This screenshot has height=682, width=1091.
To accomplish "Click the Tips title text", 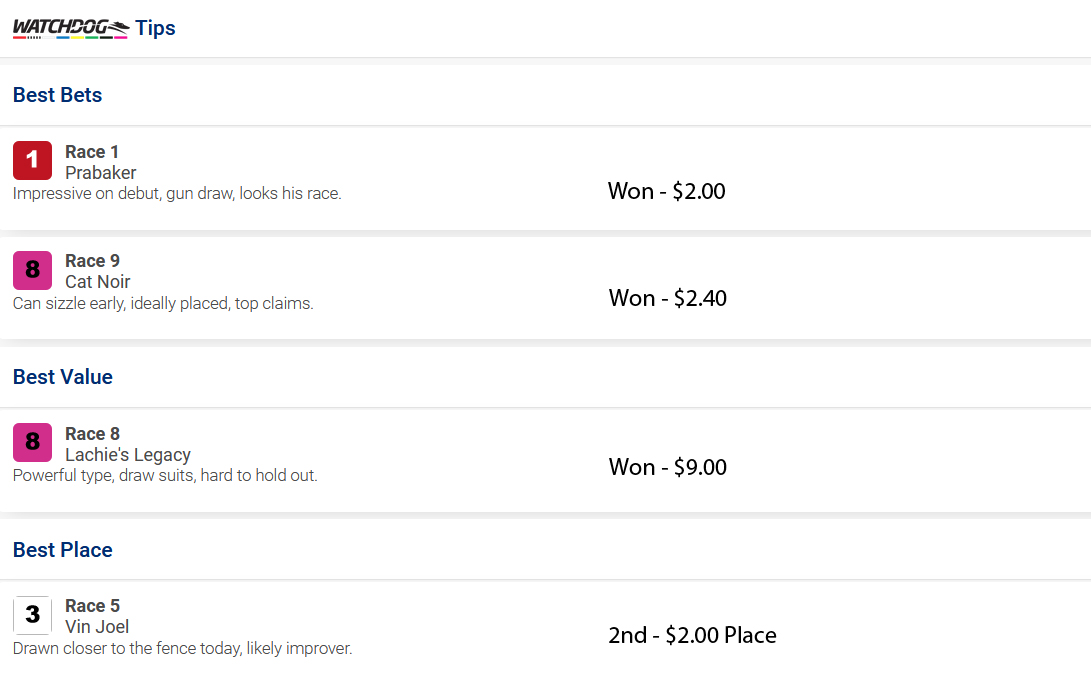I will coord(155,28).
